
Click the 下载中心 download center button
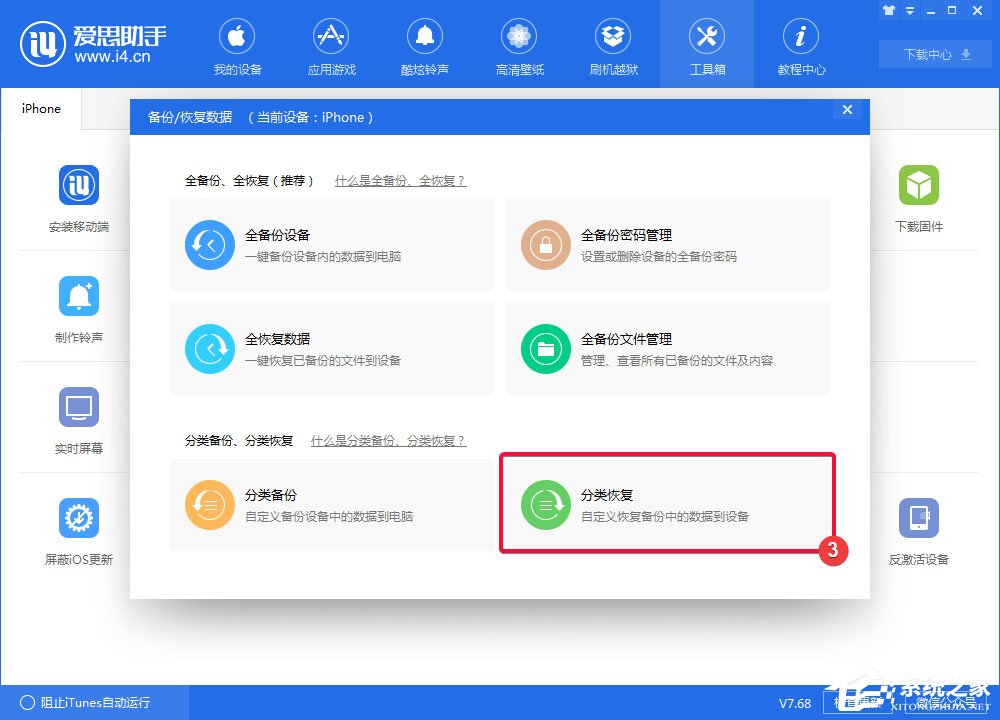[x=933, y=55]
